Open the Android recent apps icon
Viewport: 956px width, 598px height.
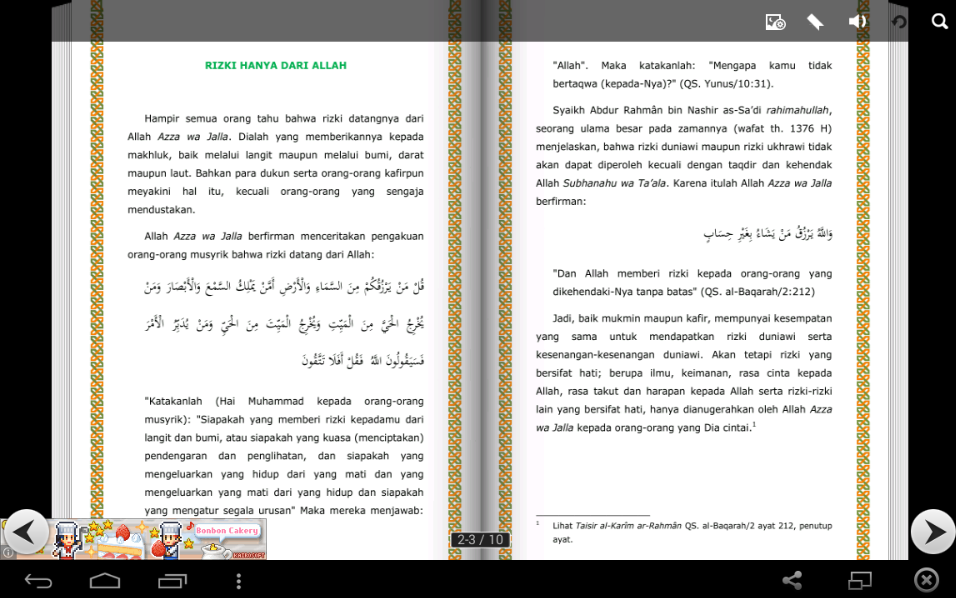click(173, 581)
